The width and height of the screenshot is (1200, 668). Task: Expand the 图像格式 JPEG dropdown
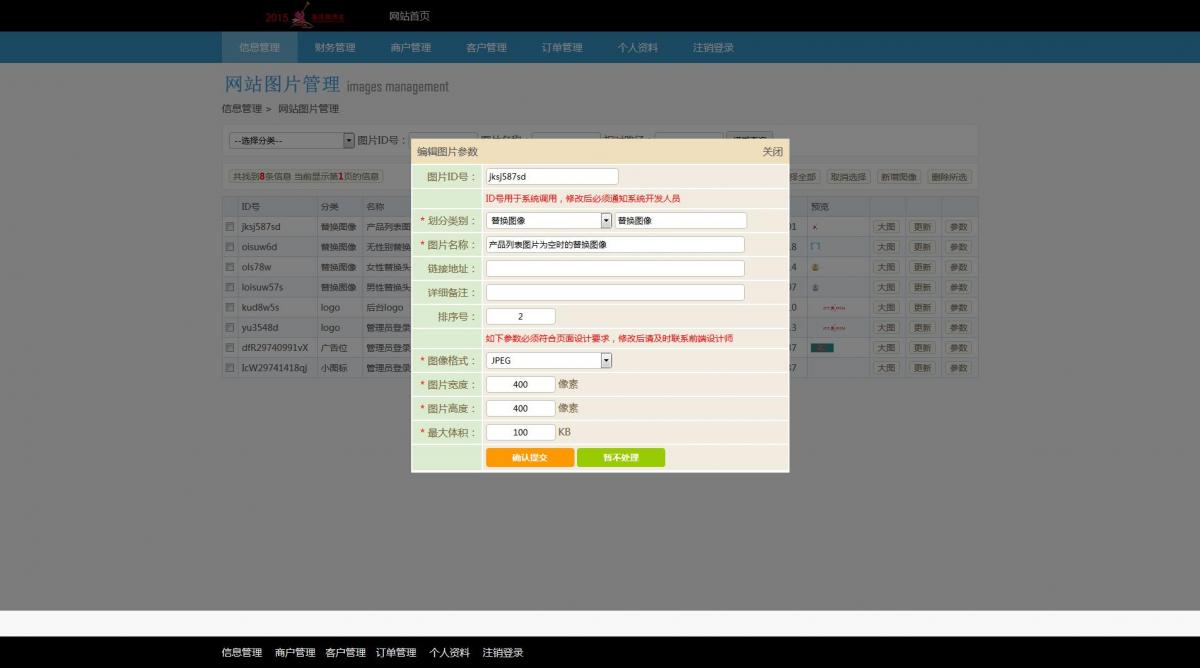point(548,360)
